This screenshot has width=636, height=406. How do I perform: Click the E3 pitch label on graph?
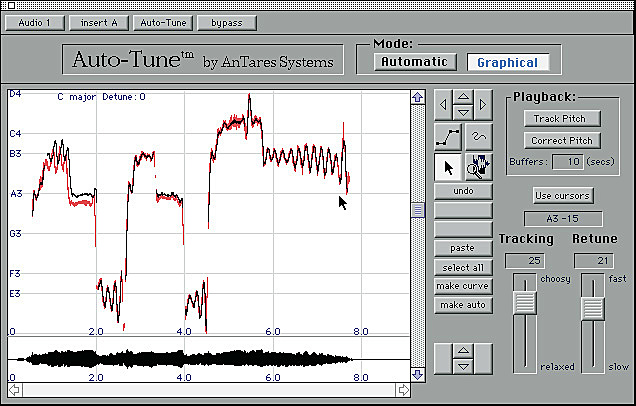click(15, 293)
